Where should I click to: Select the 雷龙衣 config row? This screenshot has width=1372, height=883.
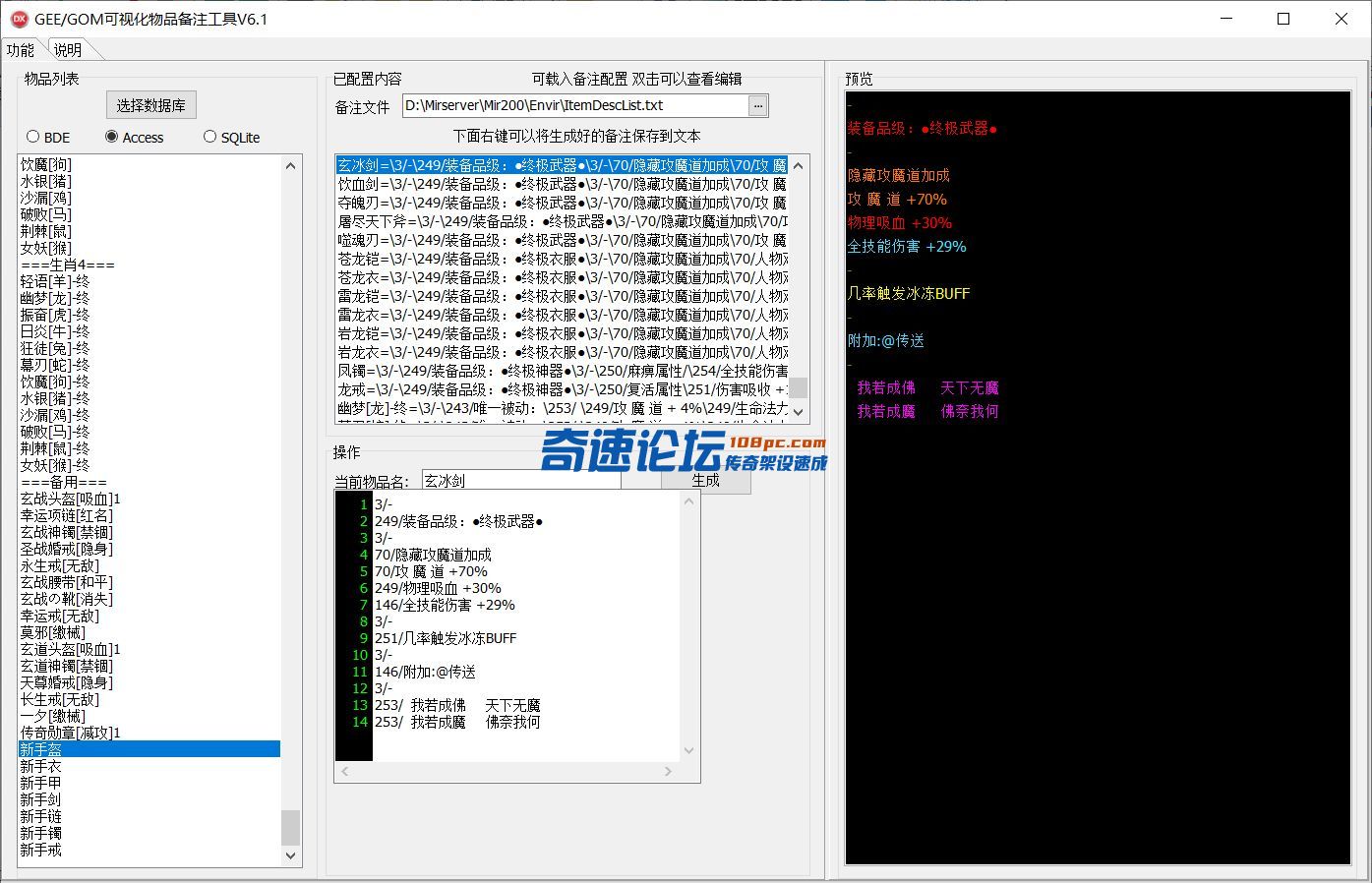point(562,315)
